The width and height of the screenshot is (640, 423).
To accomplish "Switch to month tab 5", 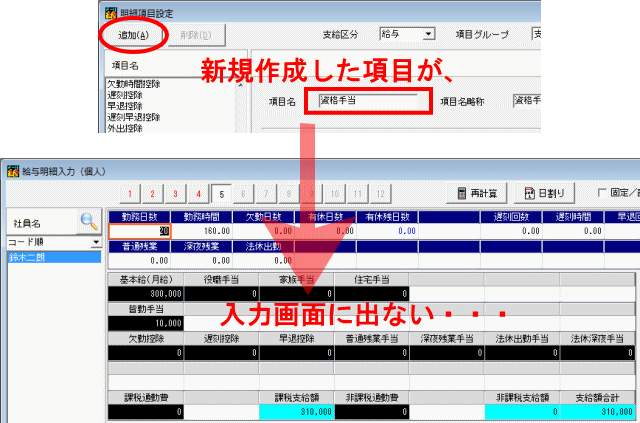I will pos(221,194).
